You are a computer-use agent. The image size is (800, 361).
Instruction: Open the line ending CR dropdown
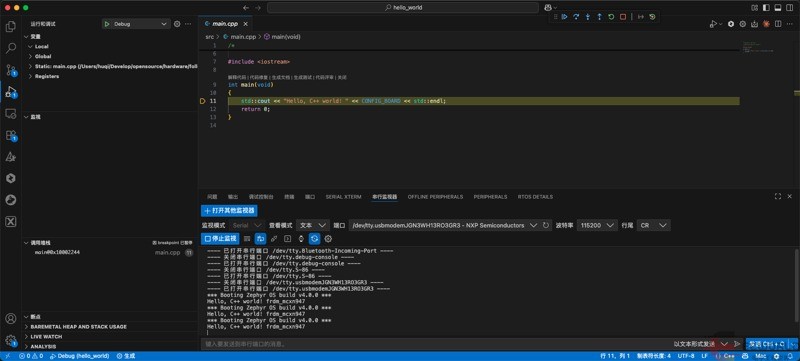(654, 225)
